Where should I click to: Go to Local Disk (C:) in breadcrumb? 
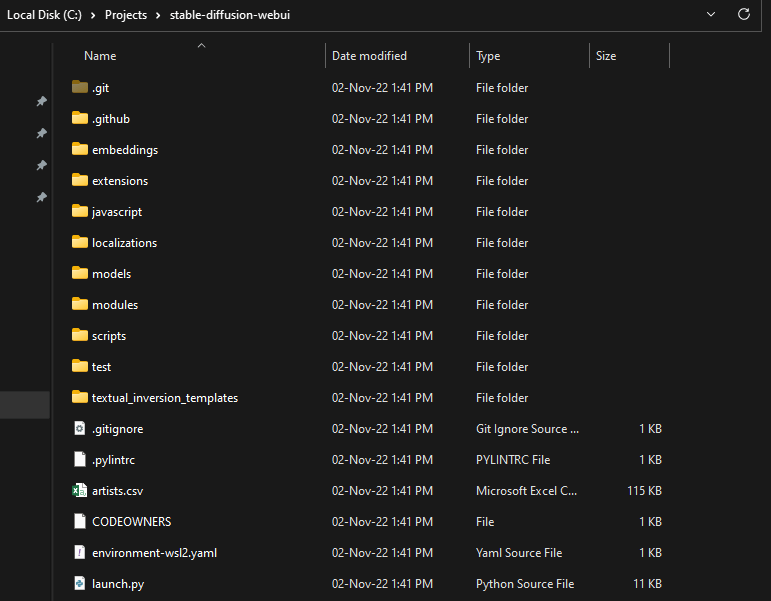coord(44,15)
